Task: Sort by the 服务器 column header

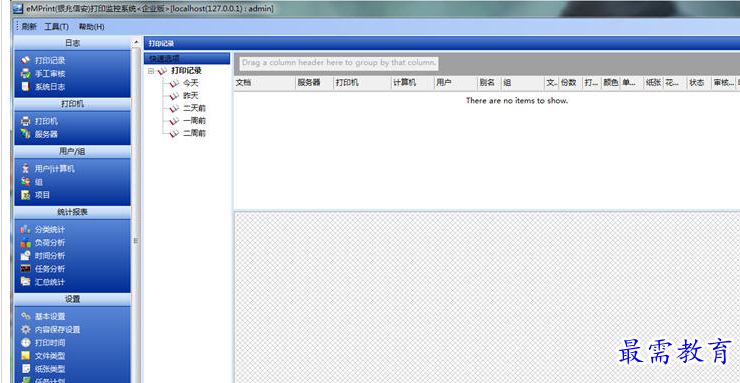Action: point(314,83)
